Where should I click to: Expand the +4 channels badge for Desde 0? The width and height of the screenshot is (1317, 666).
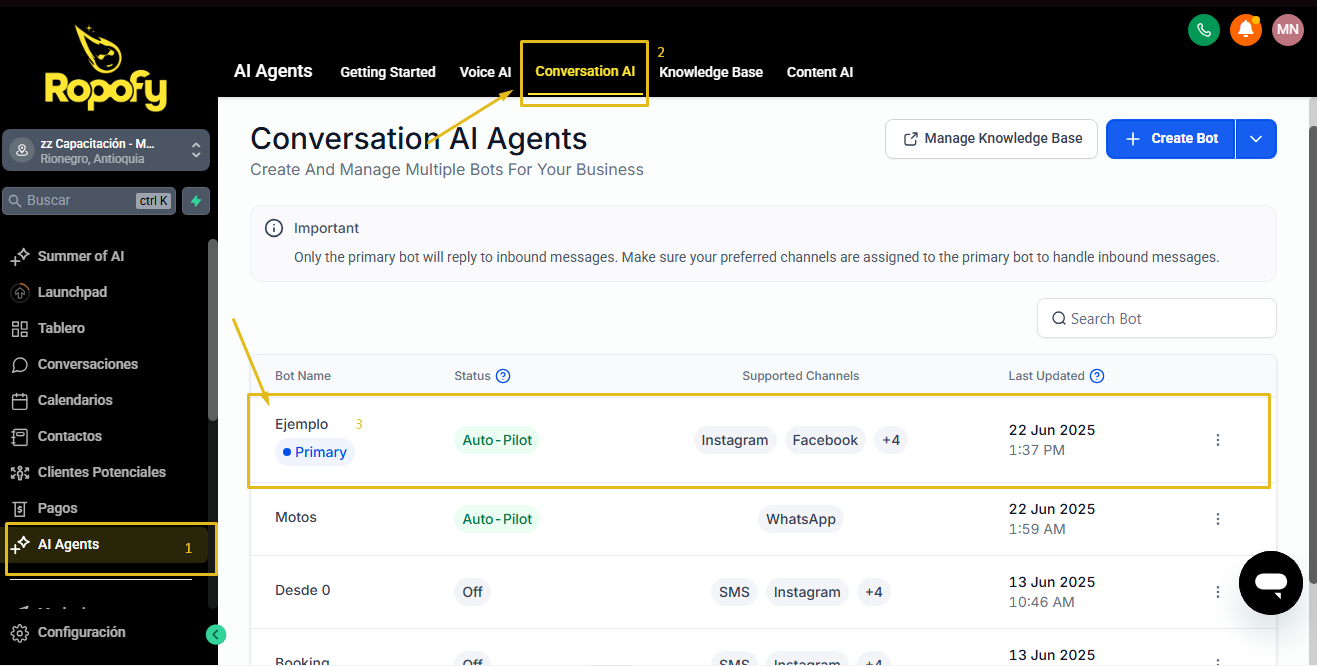pos(873,592)
